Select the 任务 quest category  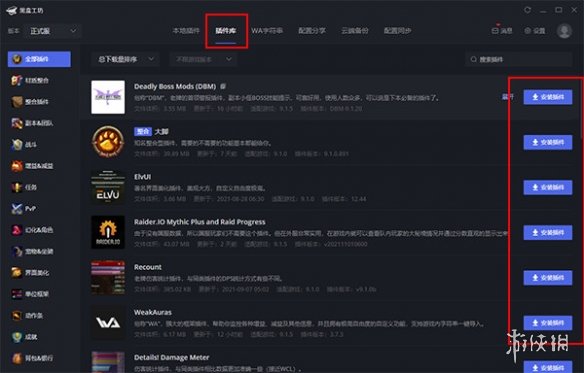tap(25, 187)
